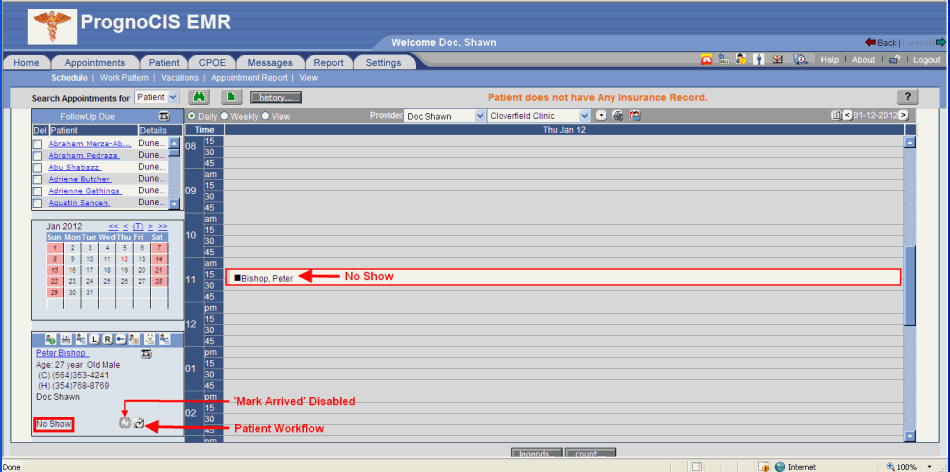Click the person with clock icon
The width and height of the screenshot is (950, 472).
(x=741, y=59)
